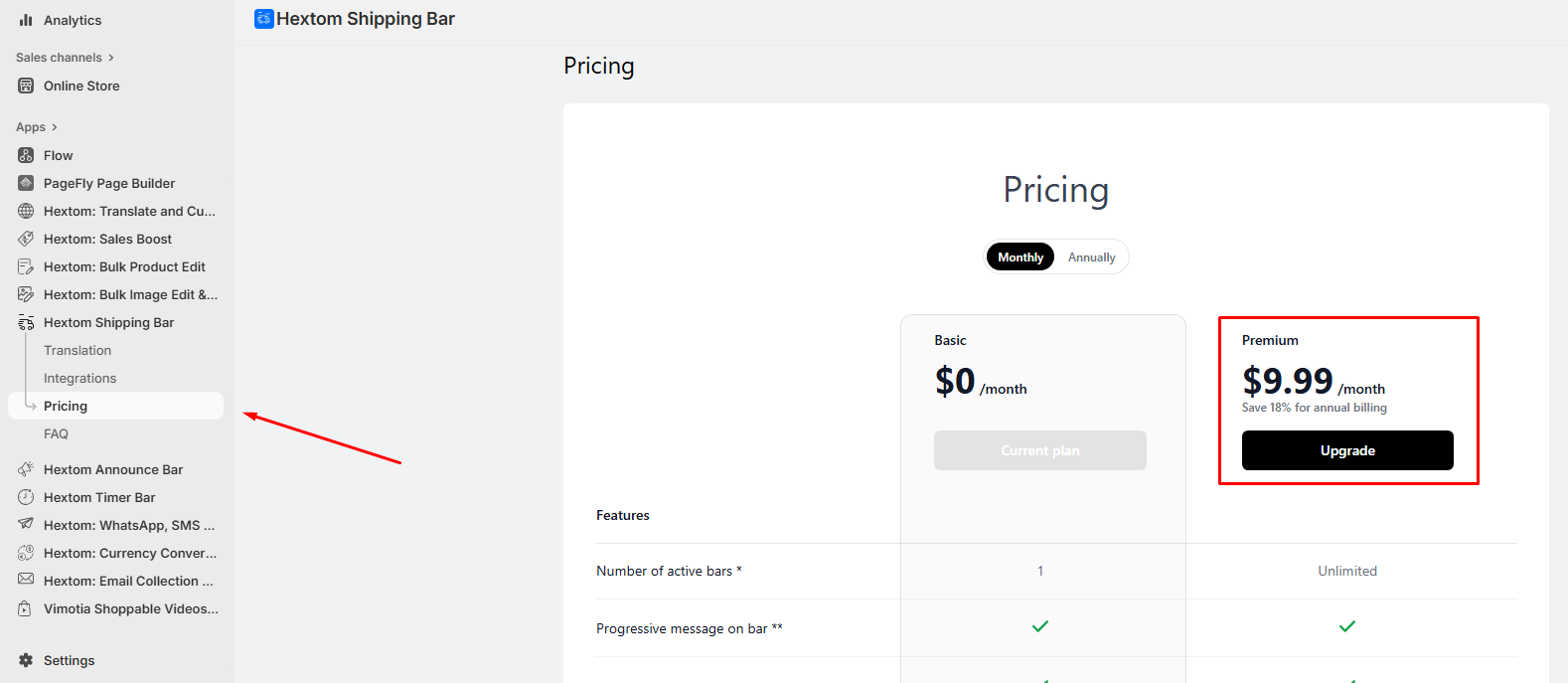Viewport: 1568px width, 683px height.
Task: Click the Upgrade button for Premium
Action: [x=1347, y=450]
